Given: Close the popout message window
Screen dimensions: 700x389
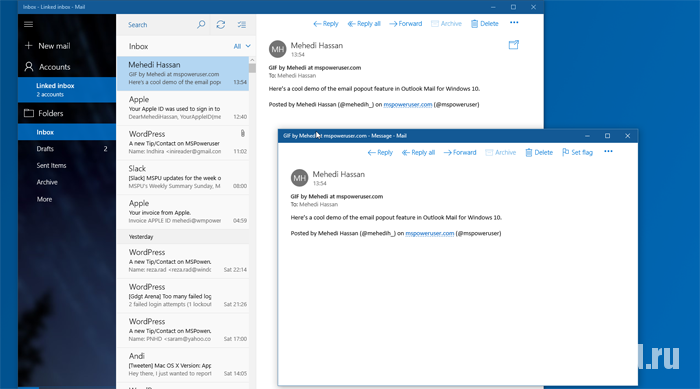Looking at the screenshot, I should pyautogui.click(x=627, y=136).
